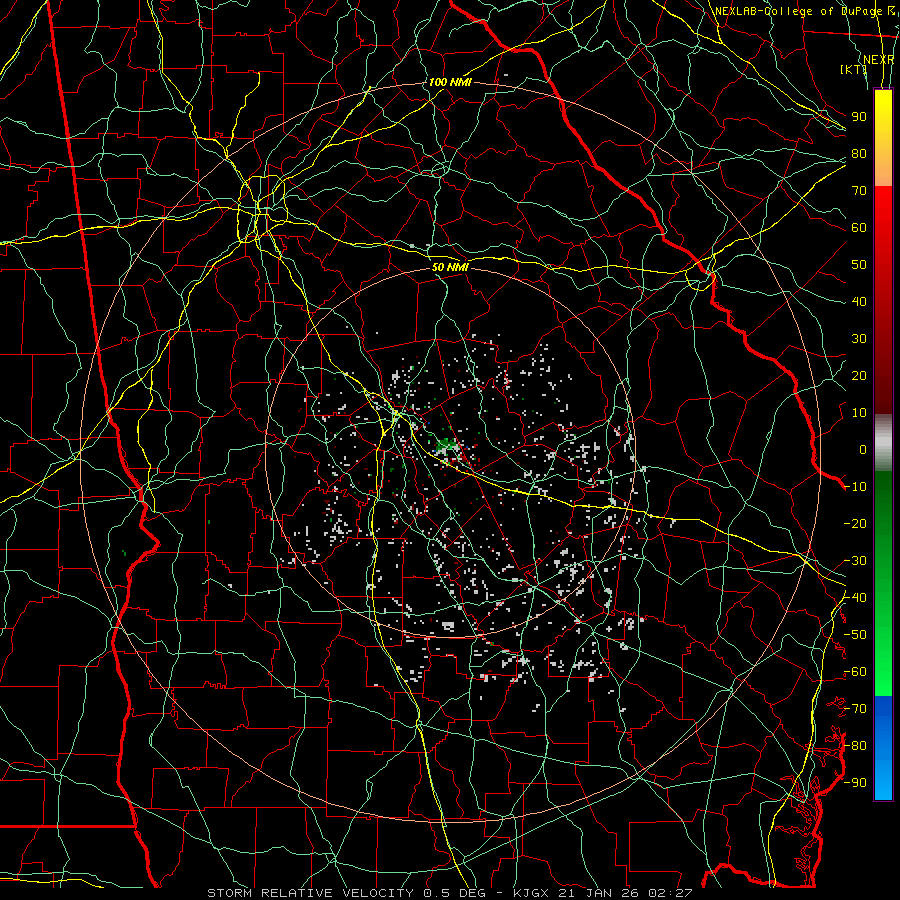The image size is (900, 900).
Task: Click the "0.5 DEG" elevation text
Action: 454,893
